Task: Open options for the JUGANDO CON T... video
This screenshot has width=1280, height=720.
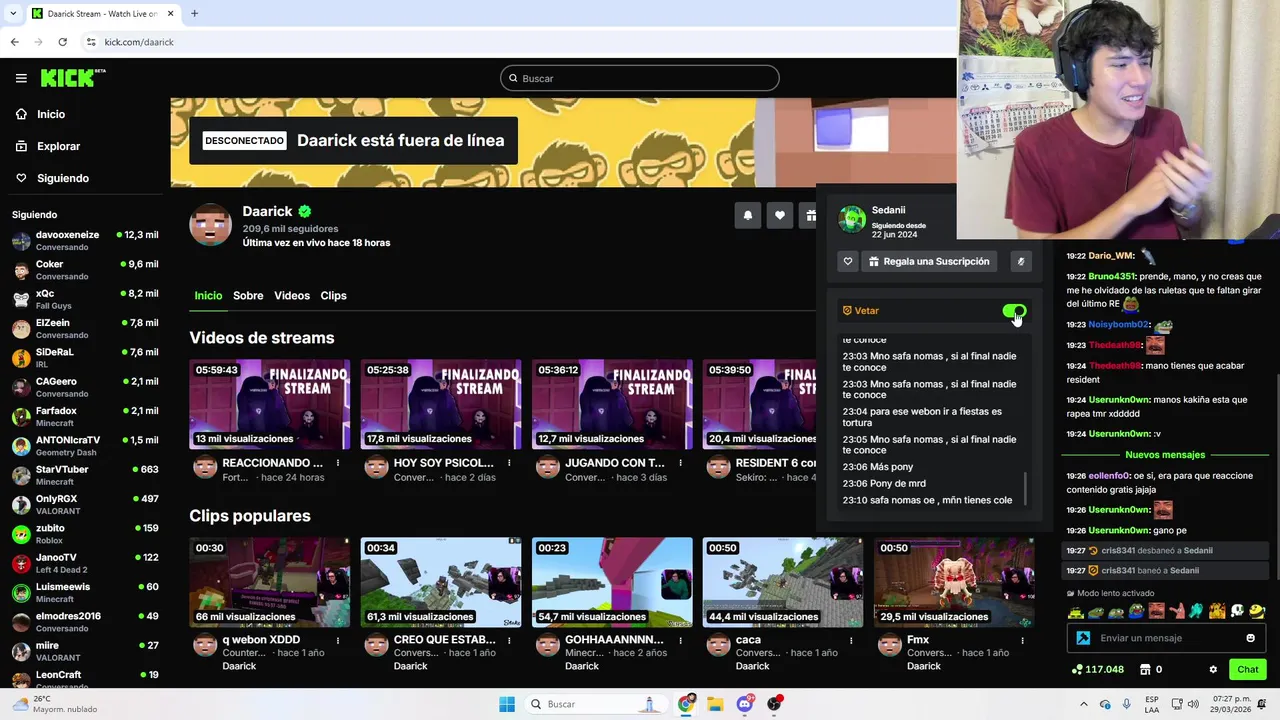Action: click(x=680, y=463)
